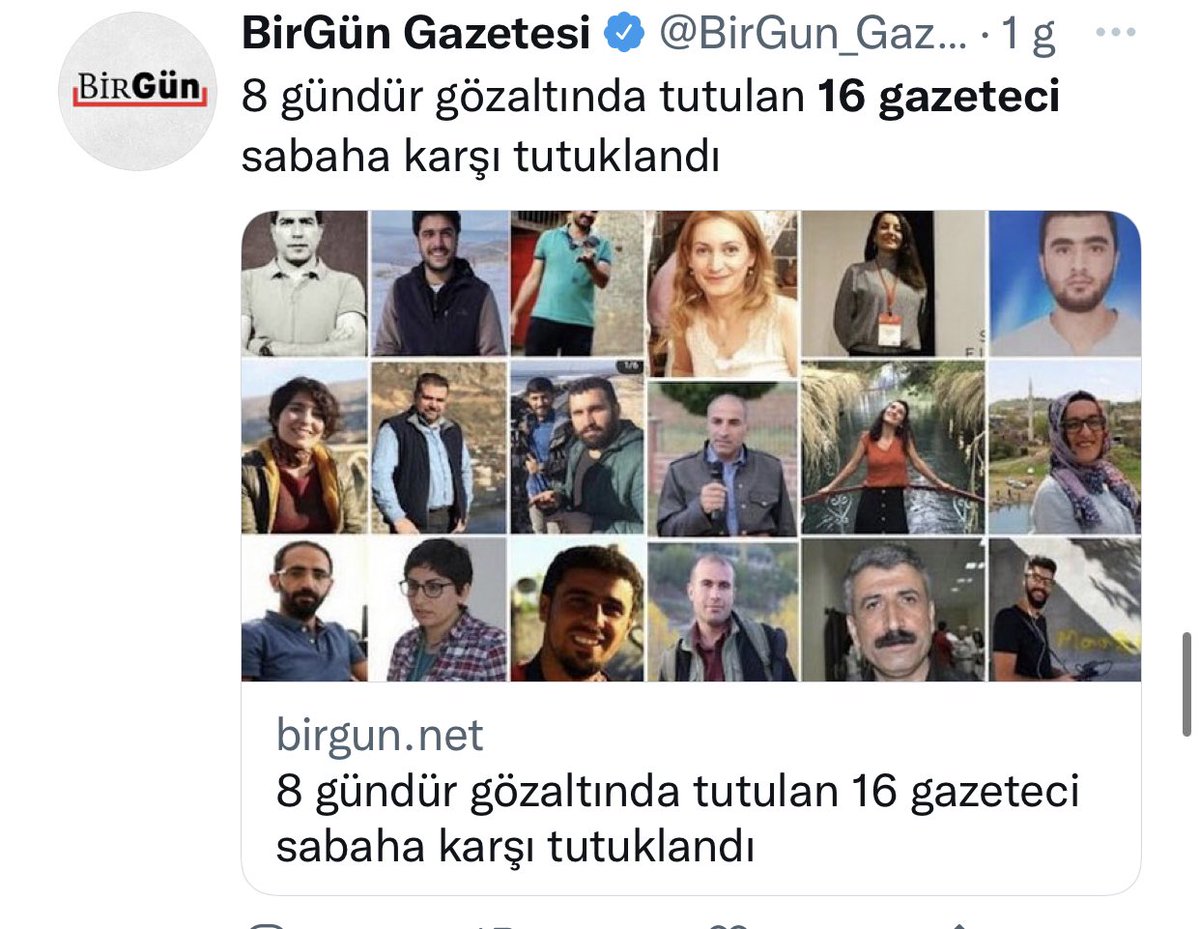1200x929 pixels.
Task: Open photo of man in teal polo shirt
Action: [x=577, y=283]
